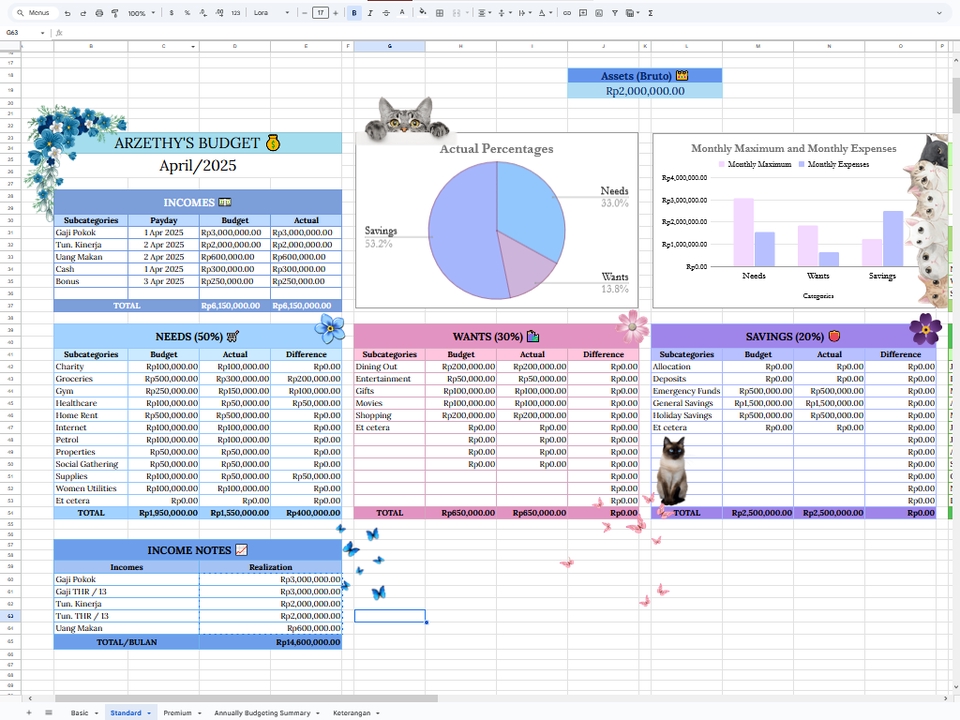960x720 pixels.
Task: Toggle bold formatting in the toolbar
Action: (x=354, y=12)
